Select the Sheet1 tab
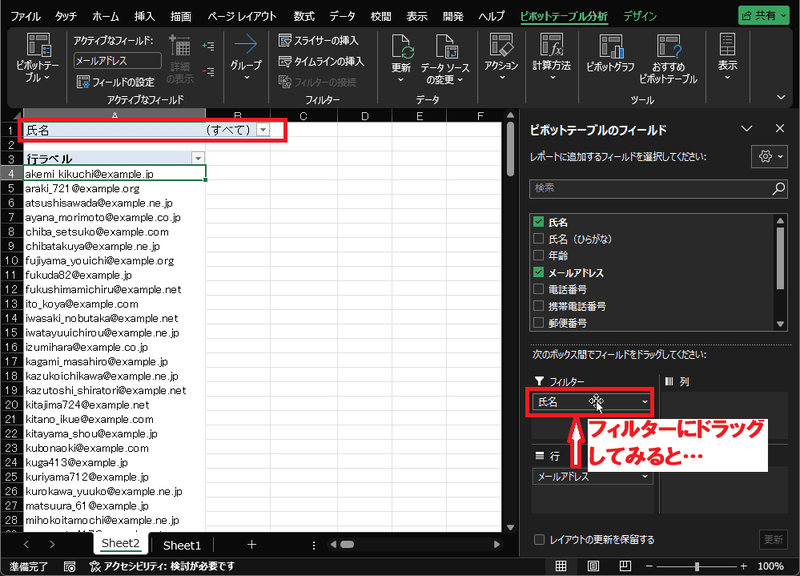This screenshot has width=800, height=576. 182,545
